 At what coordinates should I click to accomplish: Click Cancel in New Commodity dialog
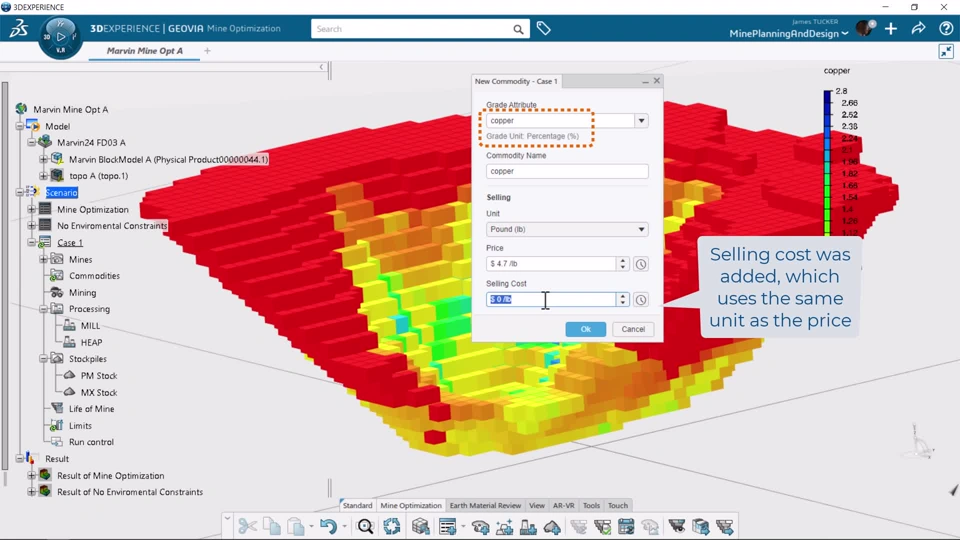pos(633,329)
